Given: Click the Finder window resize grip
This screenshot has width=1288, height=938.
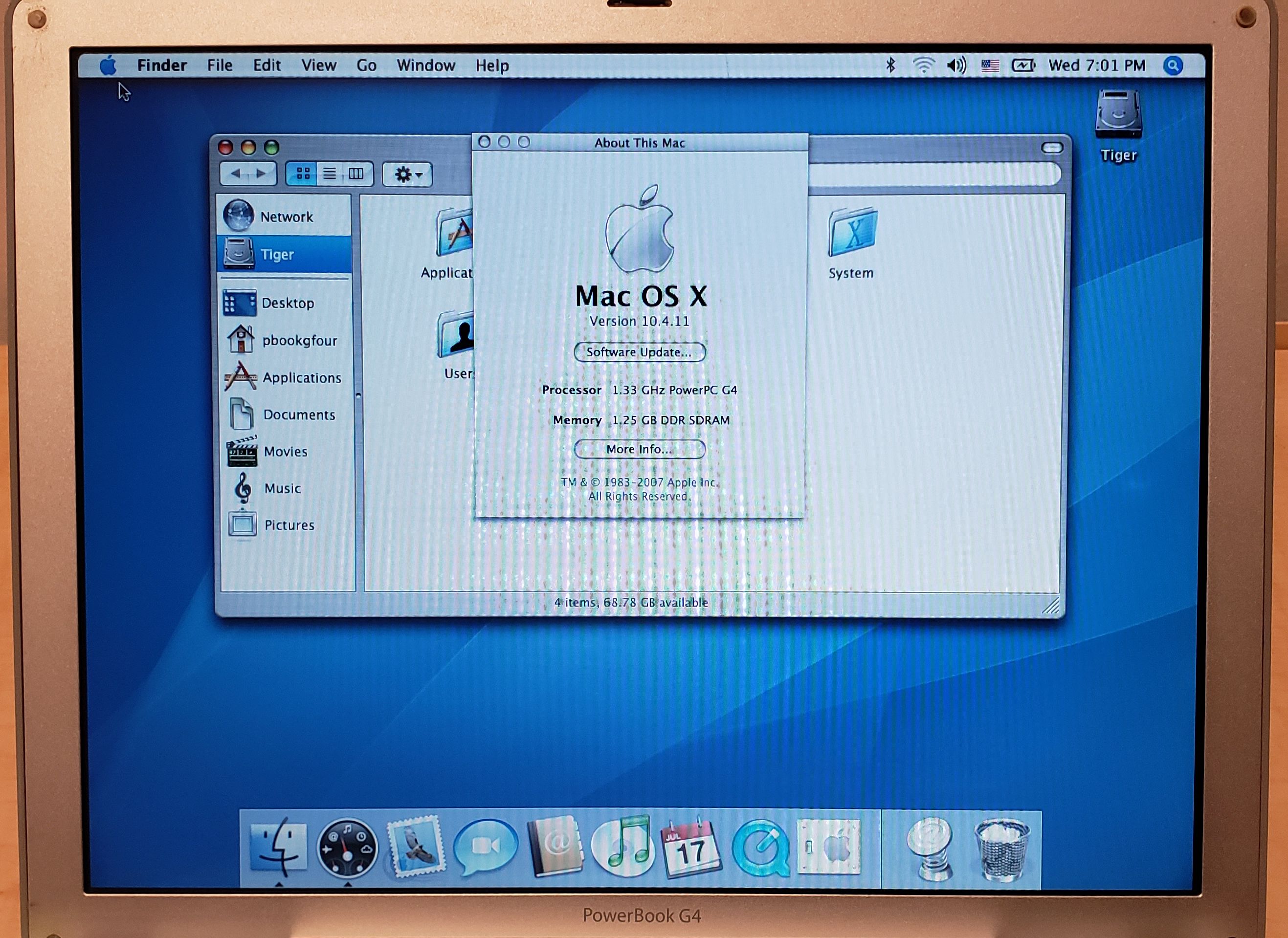Looking at the screenshot, I should [x=1051, y=606].
